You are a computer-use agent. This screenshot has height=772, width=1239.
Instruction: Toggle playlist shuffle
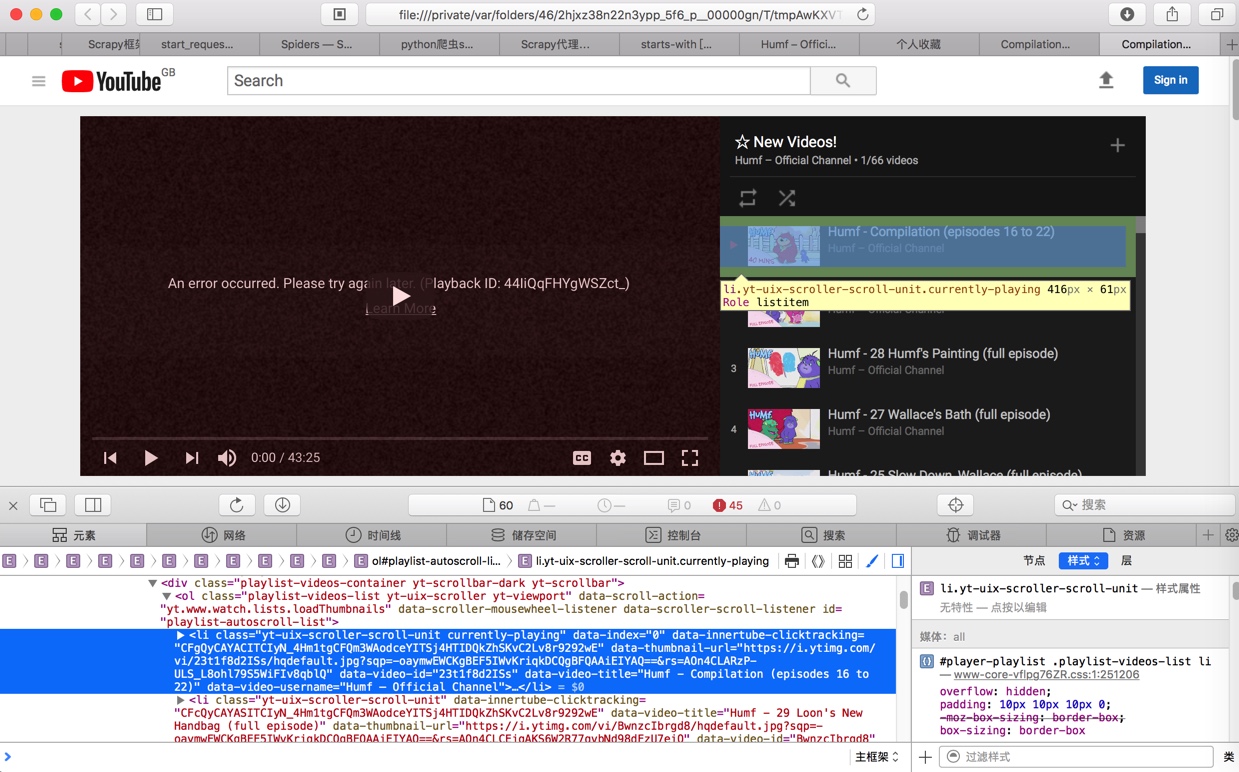coord(787,198)
